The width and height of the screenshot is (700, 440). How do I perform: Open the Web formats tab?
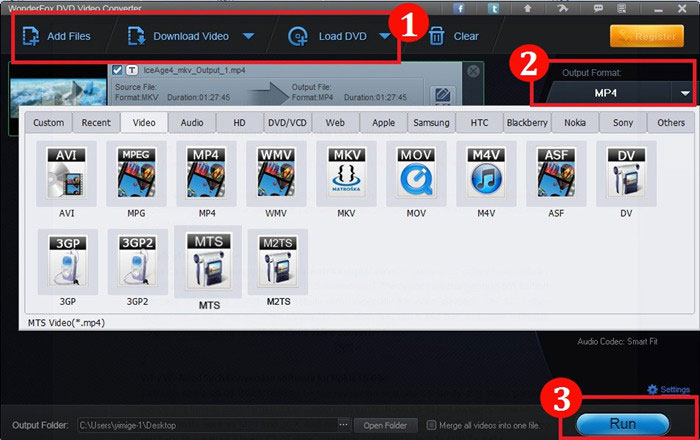point(335,123)
